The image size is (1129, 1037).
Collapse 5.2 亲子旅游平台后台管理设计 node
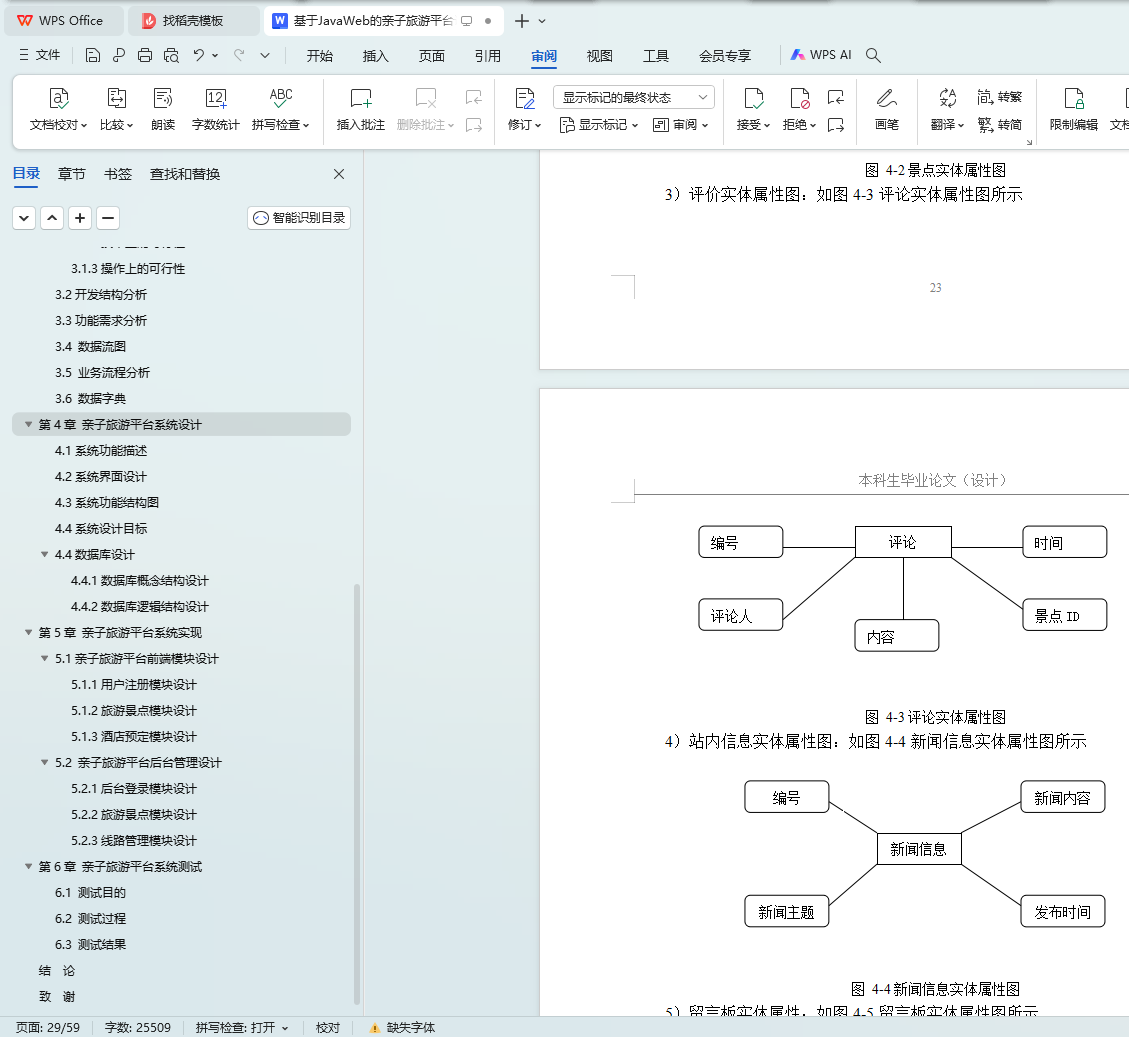point(45,762)
